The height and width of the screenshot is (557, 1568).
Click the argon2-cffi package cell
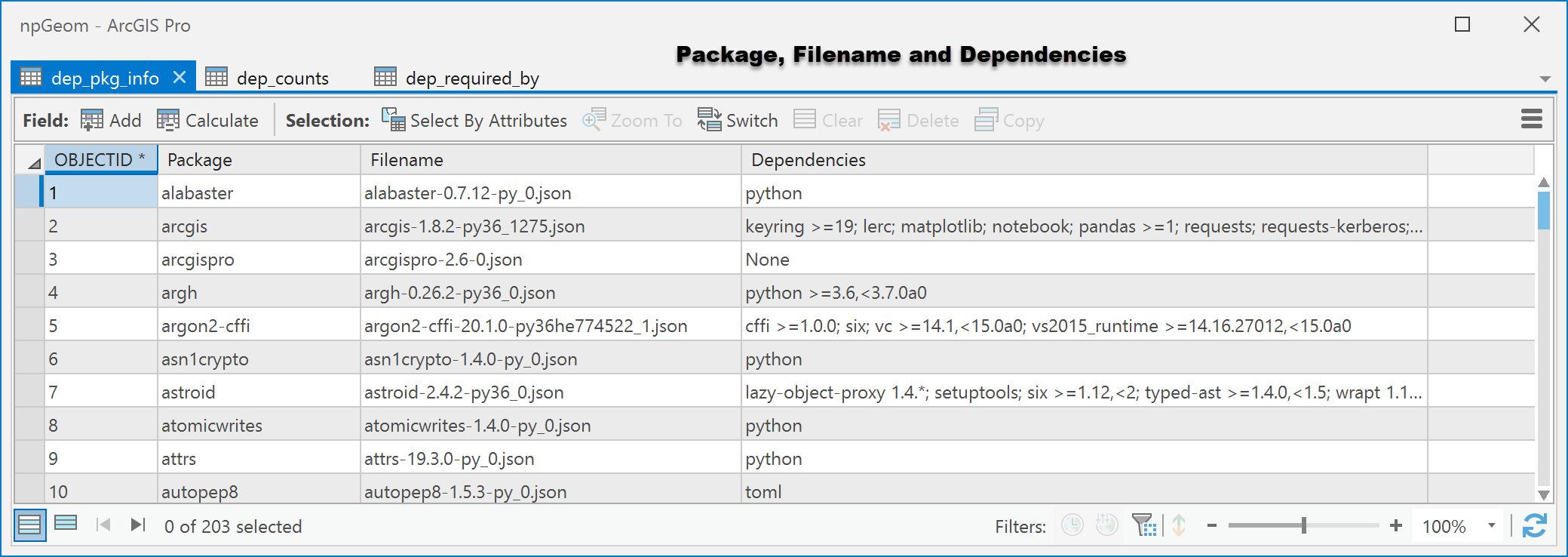click(x=259, y=325)
